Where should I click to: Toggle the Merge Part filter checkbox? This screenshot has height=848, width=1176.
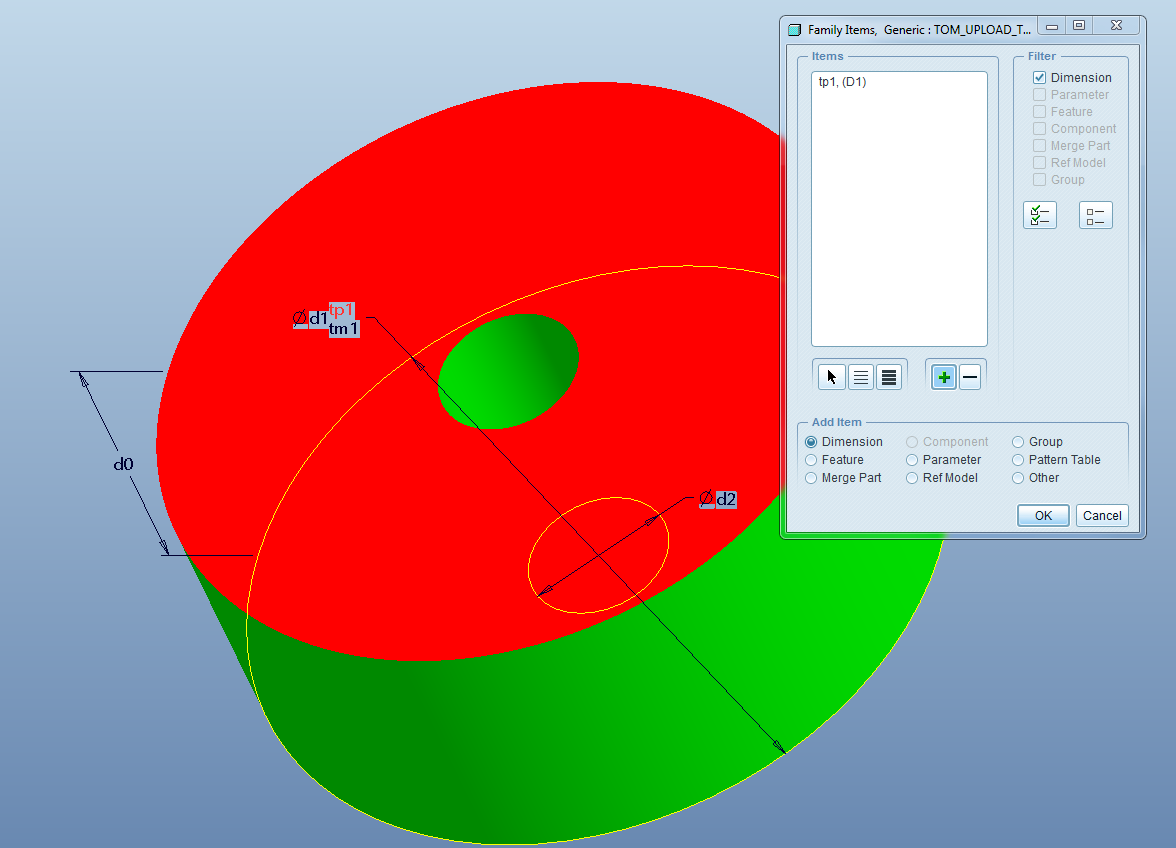[x=1040, y=145]
